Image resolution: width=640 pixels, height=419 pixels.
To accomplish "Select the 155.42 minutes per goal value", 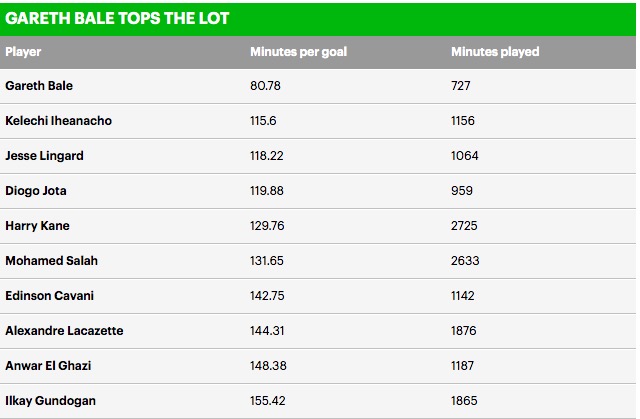I will point(268,401).
